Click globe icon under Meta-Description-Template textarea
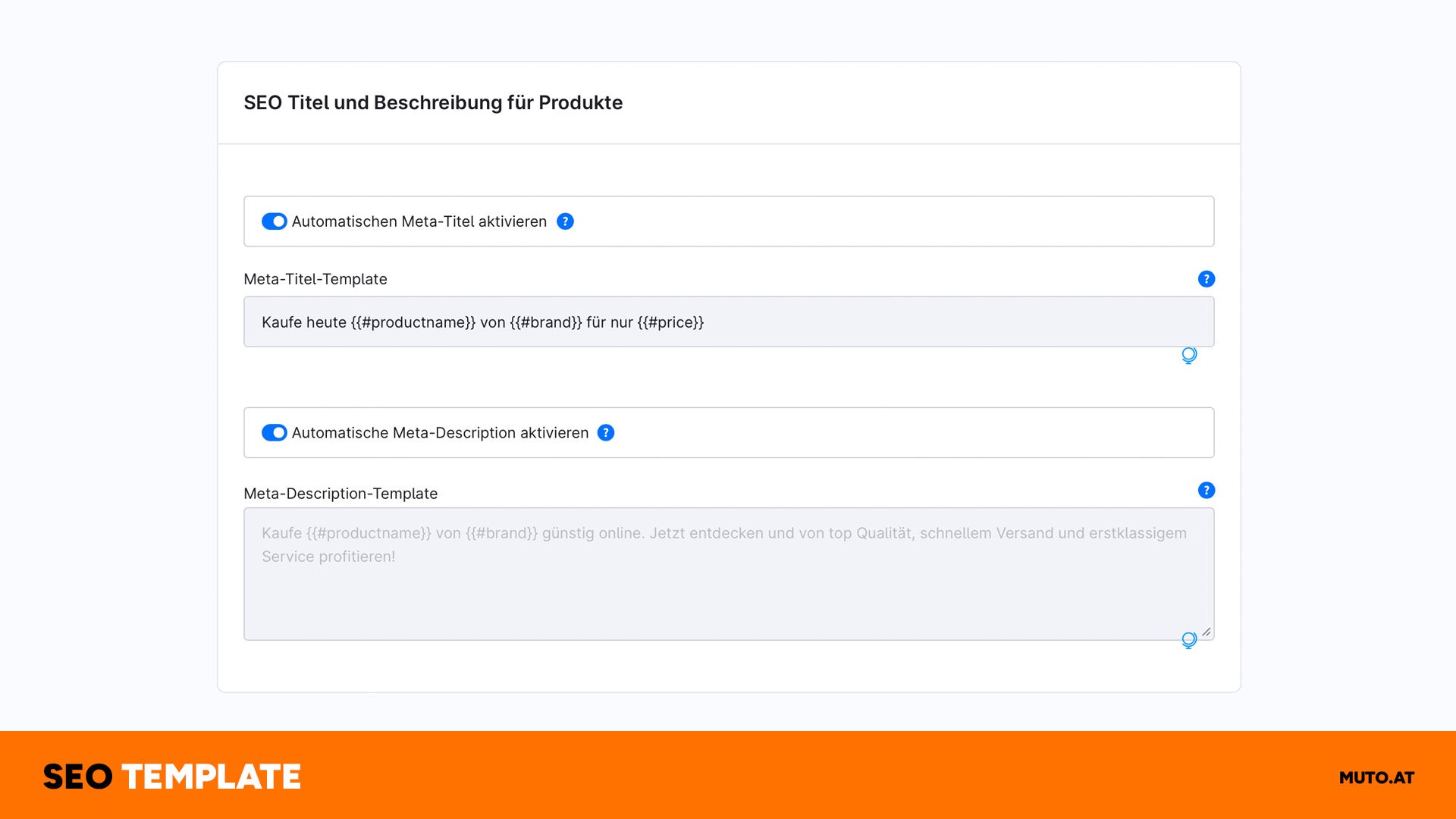1456x819 pixels. [1189, 640]
